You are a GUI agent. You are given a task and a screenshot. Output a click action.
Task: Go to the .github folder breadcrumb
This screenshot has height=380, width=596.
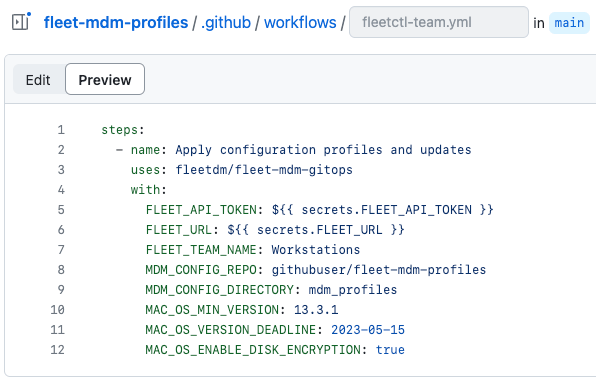click(226, 22)
